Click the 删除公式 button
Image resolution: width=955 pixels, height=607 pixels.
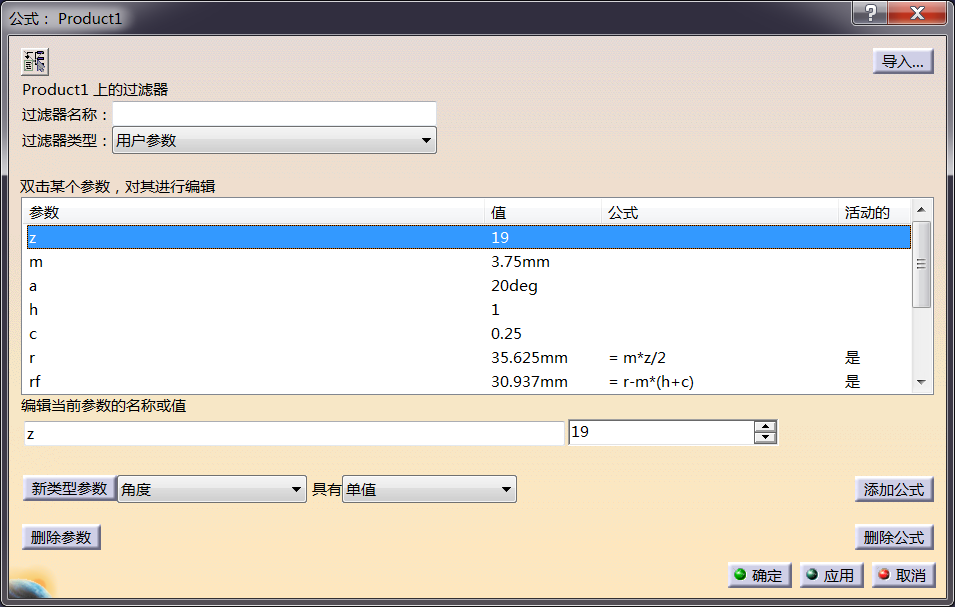893,537
